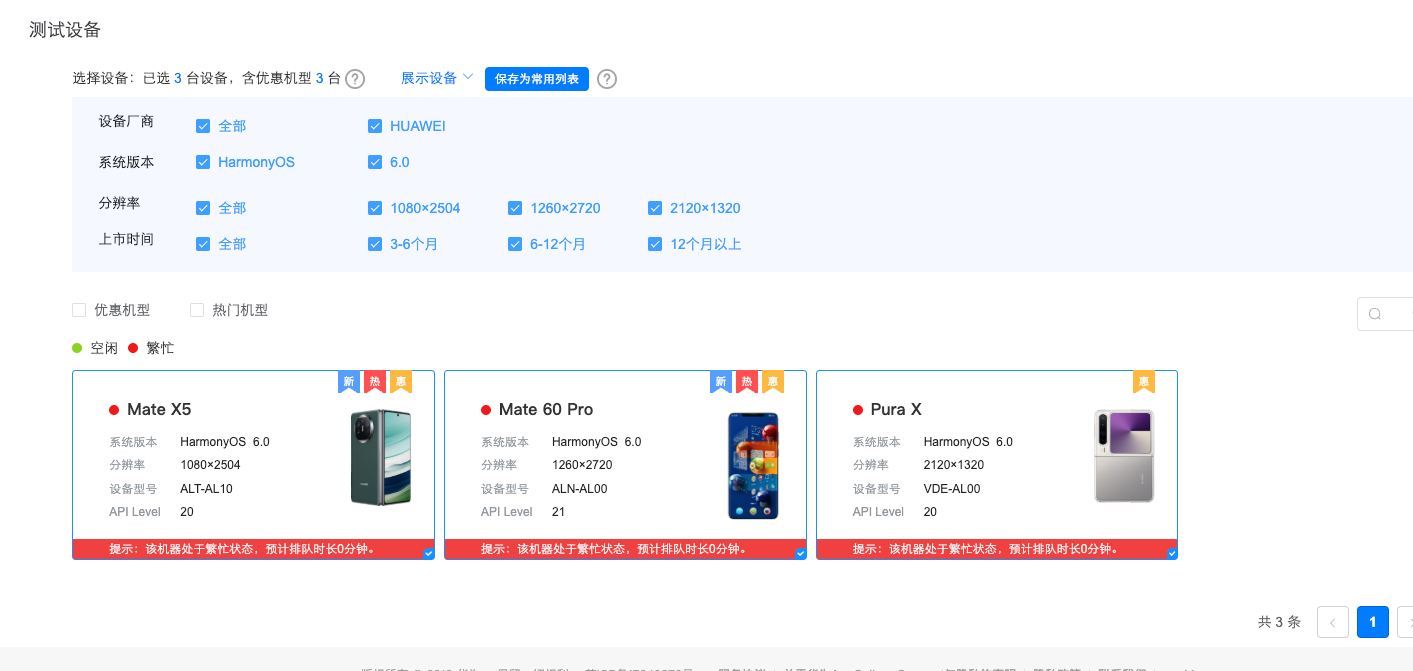1413x671 pixels.
Task: Click resolution 2120×1320 on Pura X card
Action: coord(954,465)
